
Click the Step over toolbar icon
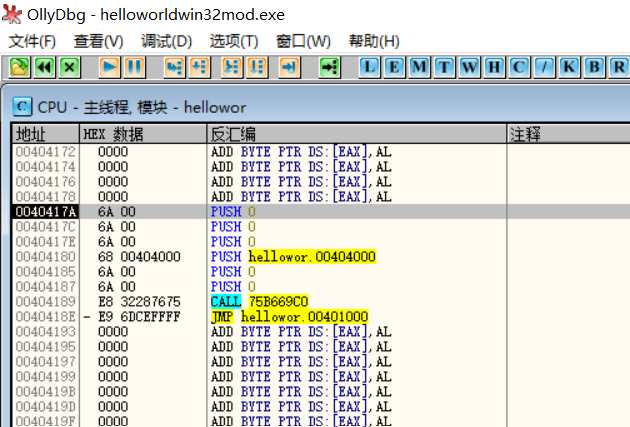[200, 67]
